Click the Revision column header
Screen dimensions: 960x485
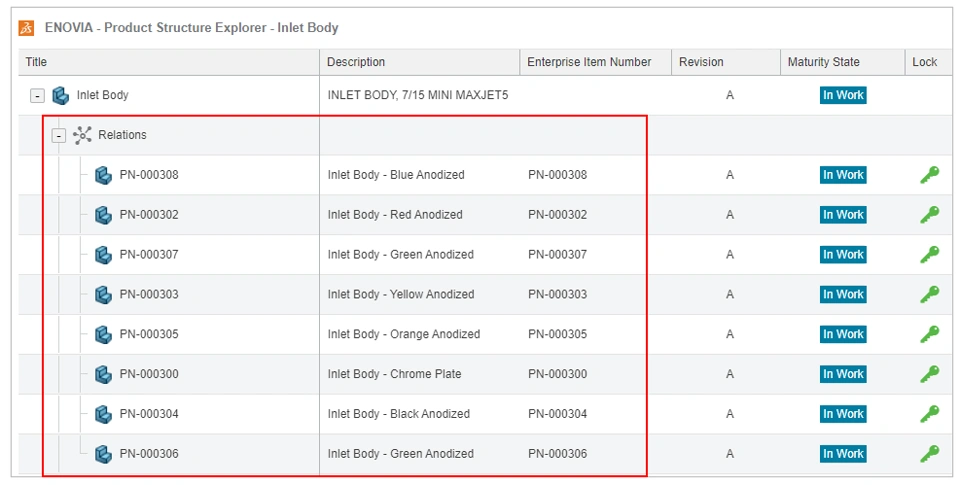click(x=701, y=62)
